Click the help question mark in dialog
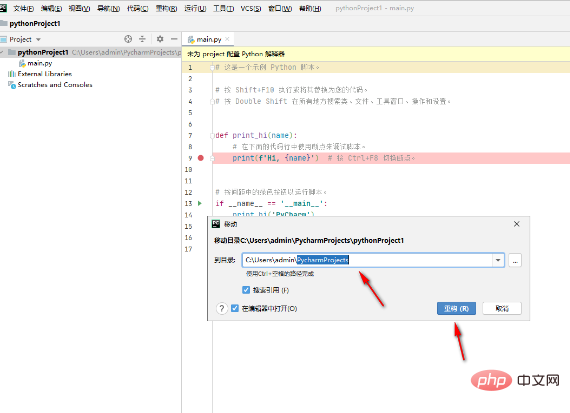 coord(221,308)
